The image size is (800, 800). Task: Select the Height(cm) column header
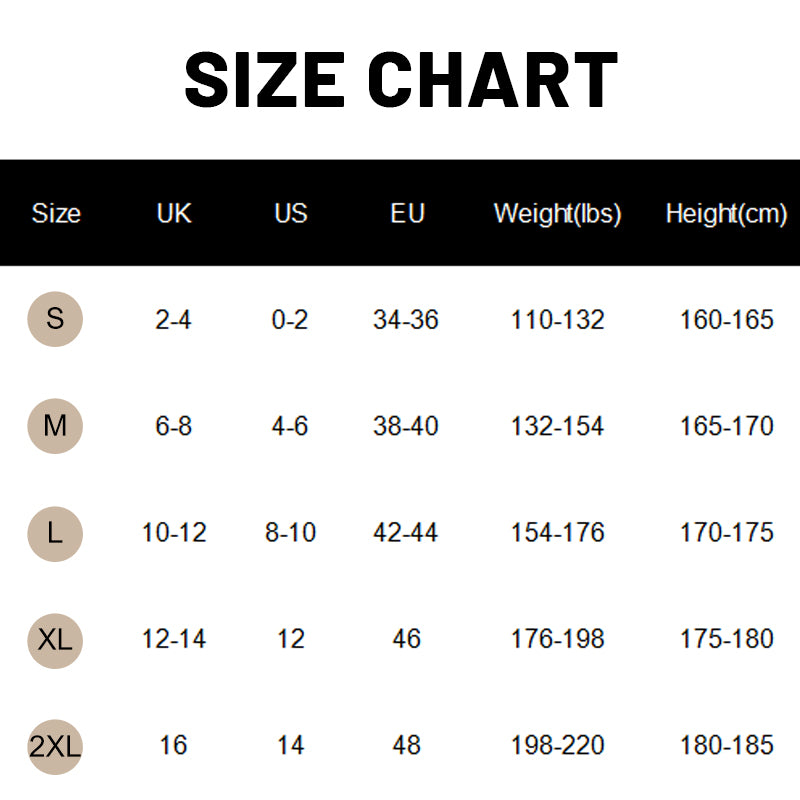tap(726, 213)
